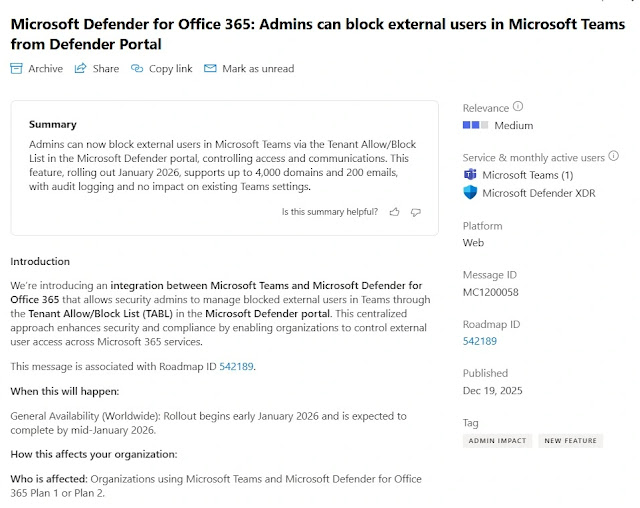Click the Summary heading
The image size is (640, 508).
point(53,124)
